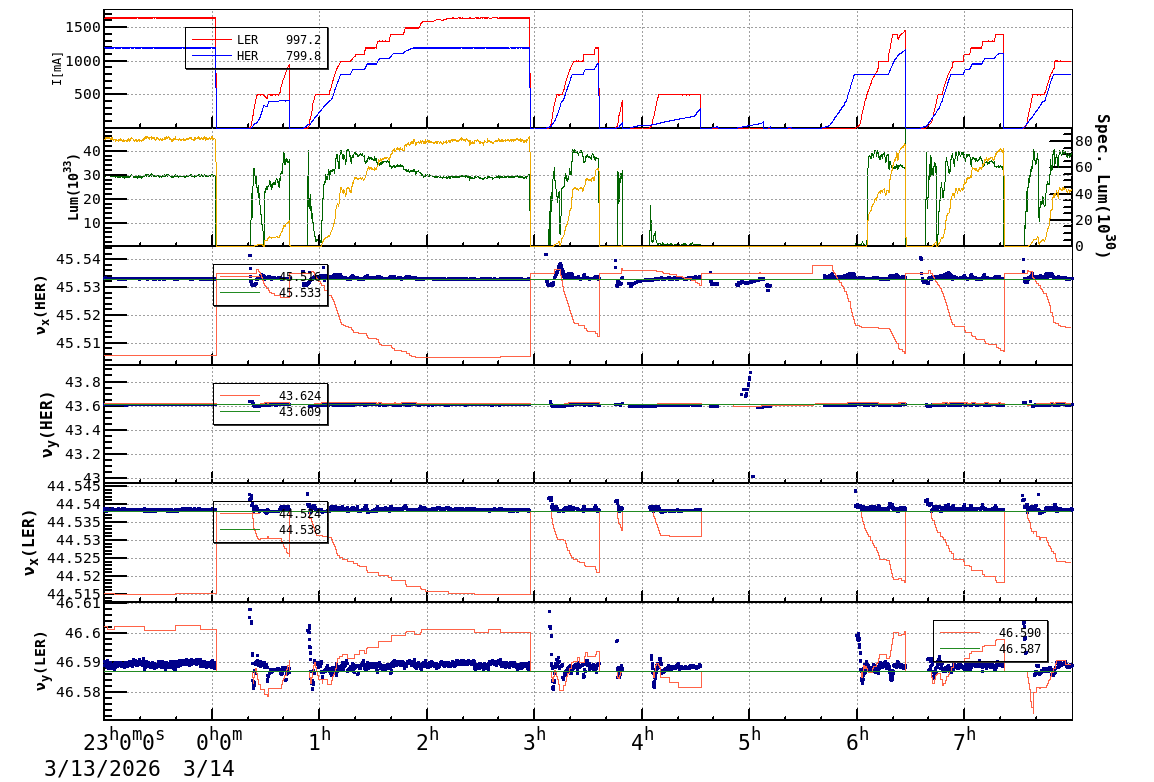Select the LER value 997.2
The height and width of the screenshot is (782, 1154).
pyautogui.click(x=303, y=40)
